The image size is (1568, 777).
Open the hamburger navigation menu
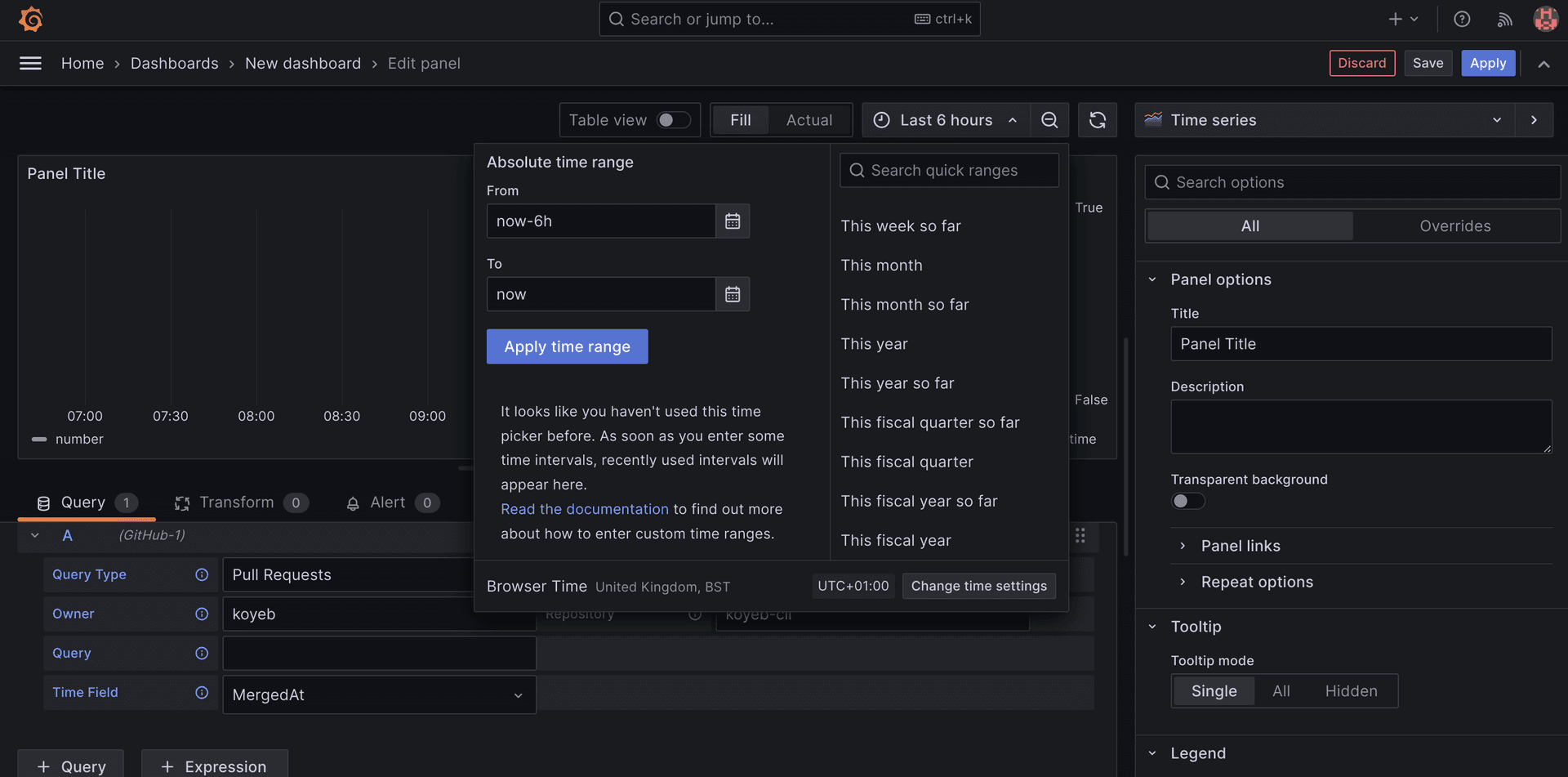[x=30, y=64]
